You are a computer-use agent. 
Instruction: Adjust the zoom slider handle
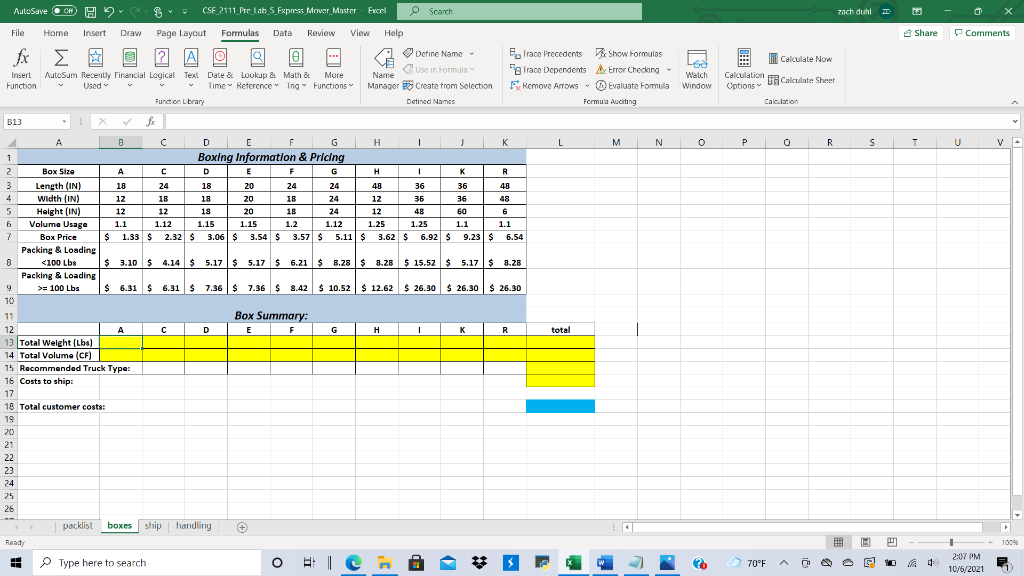(951, 542)
